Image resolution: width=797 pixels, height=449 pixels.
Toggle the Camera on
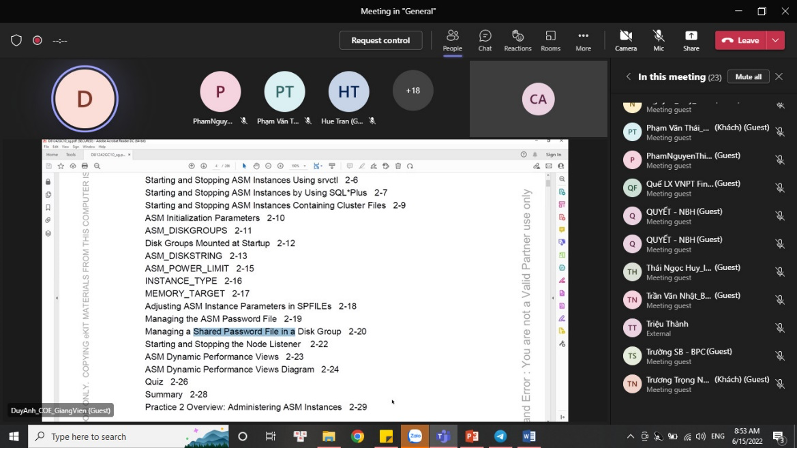[626, 40]
